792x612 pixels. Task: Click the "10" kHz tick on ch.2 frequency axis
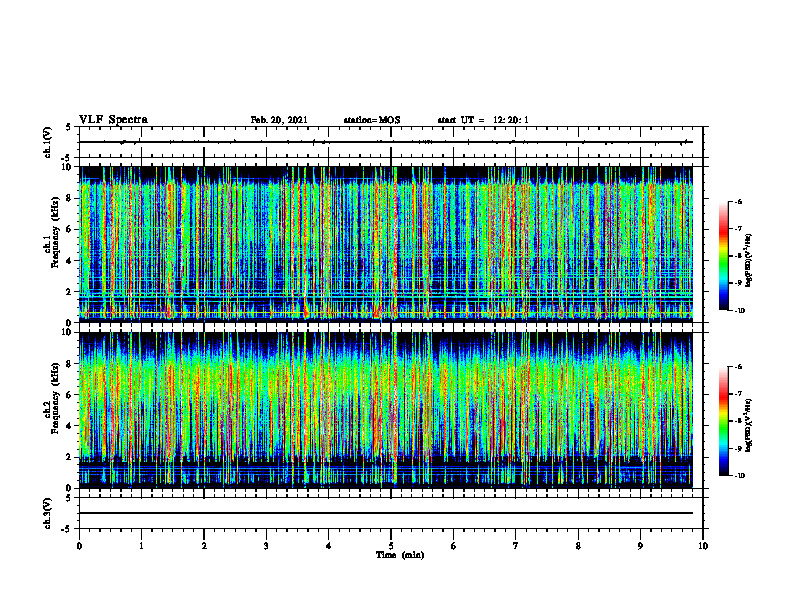tap(67, 332)
